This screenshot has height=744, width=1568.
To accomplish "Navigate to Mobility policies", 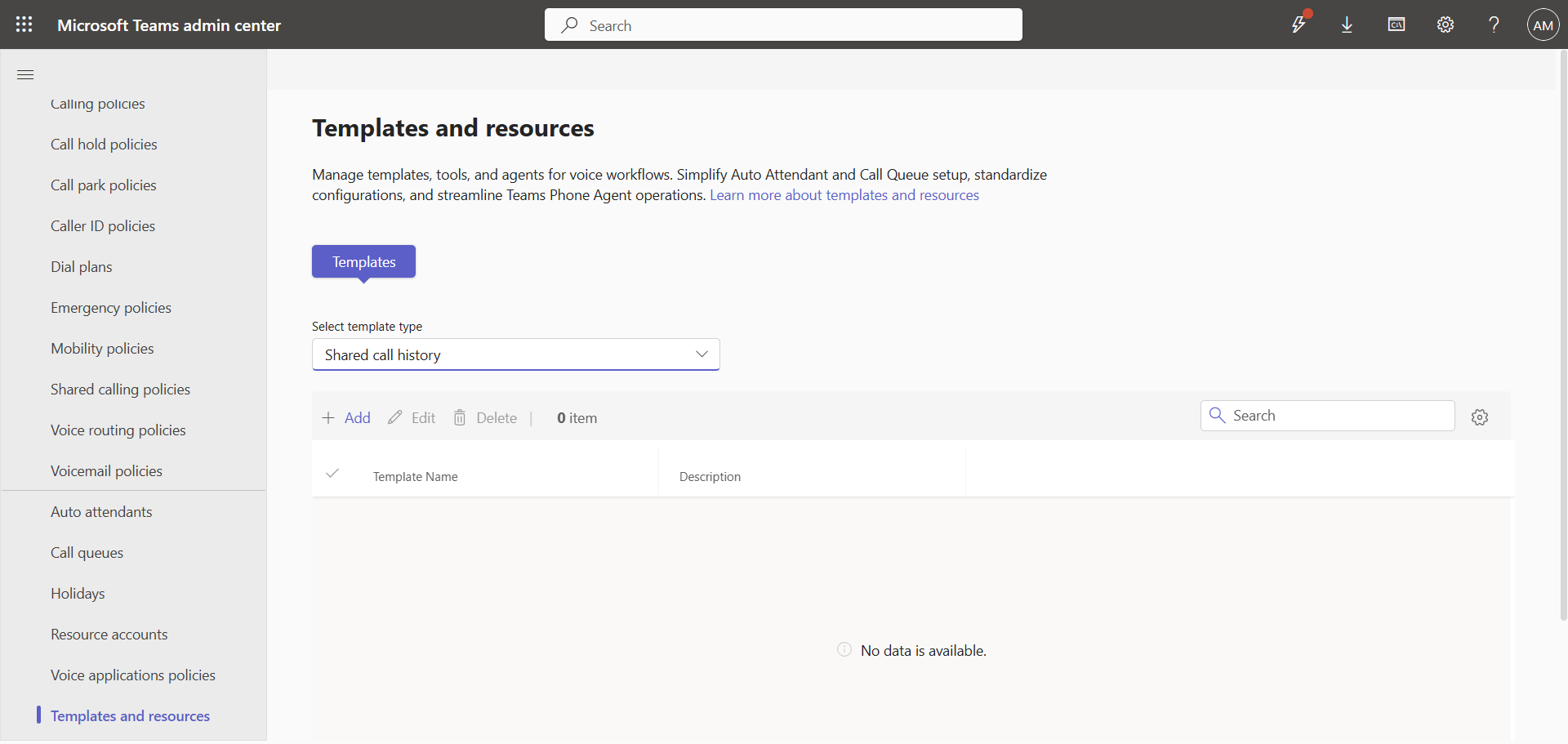I will tap(102, 348).
